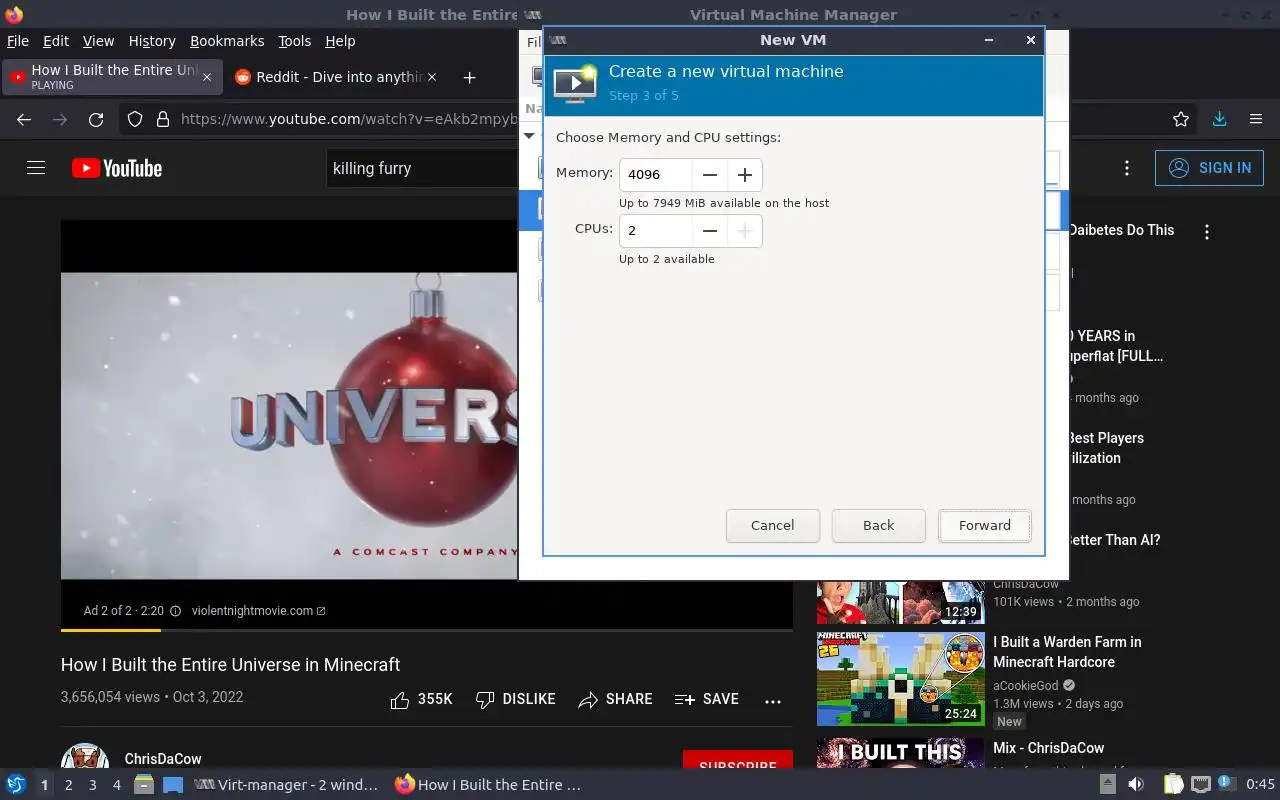Share the video with SHARE button

pyautogui.click(x=615, y=700)
